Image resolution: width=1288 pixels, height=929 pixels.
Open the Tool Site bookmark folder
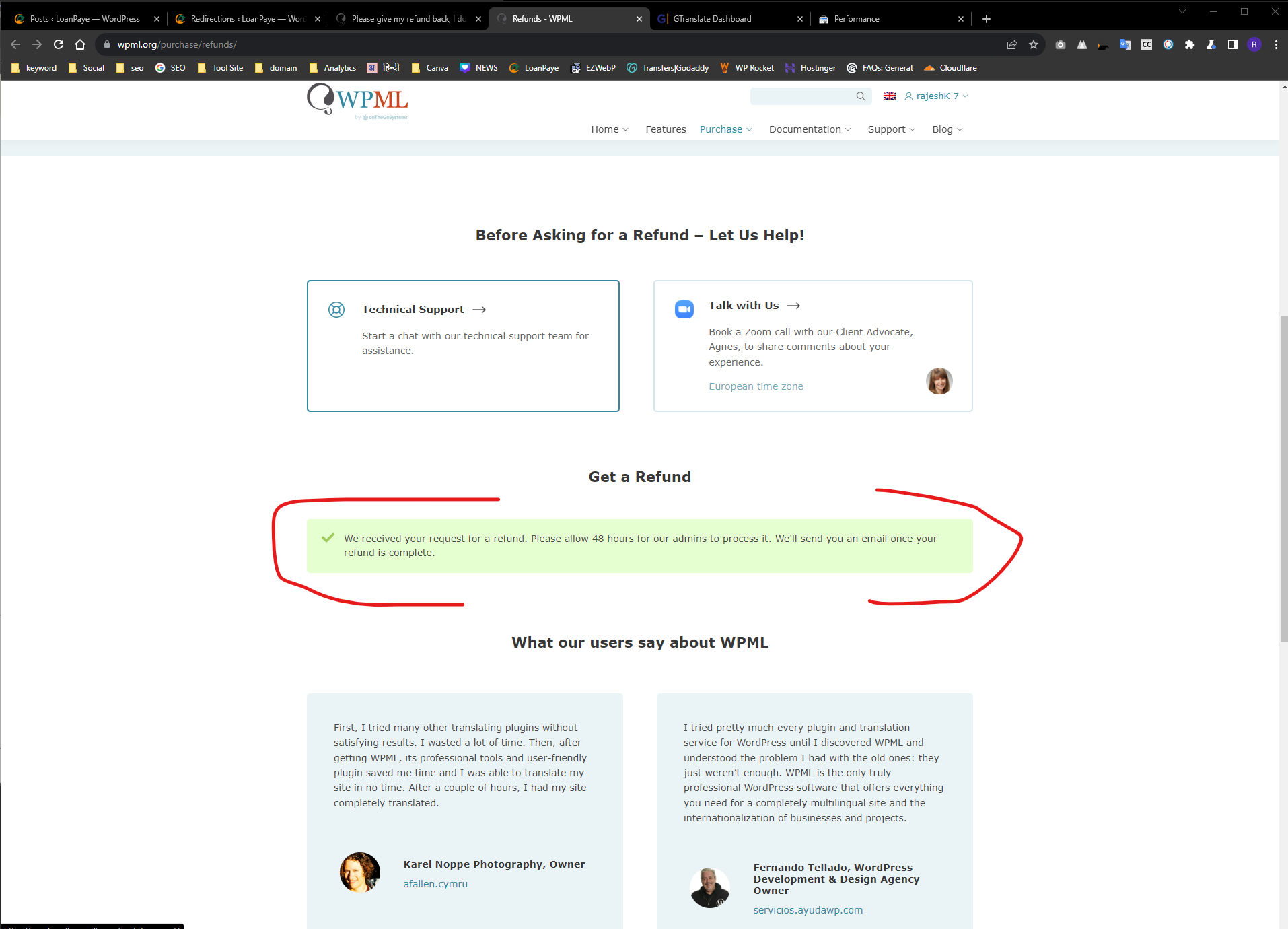pyautogui.click(x=221, y=68)
